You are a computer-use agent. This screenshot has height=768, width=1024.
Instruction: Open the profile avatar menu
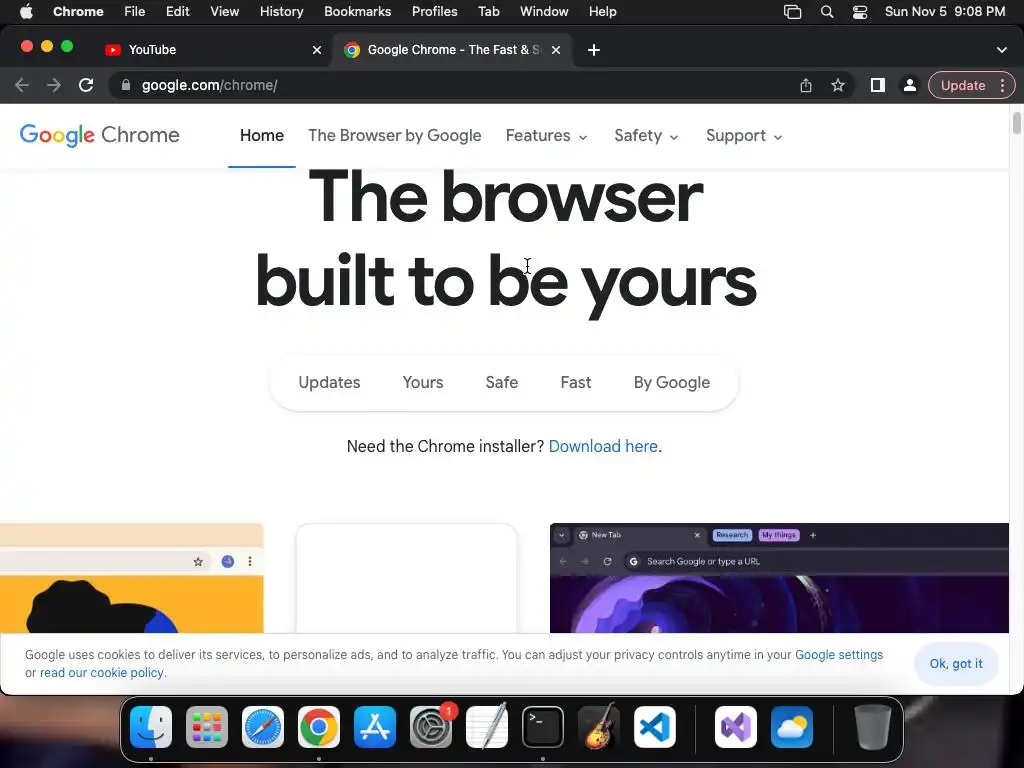click(x=910, y=85)
